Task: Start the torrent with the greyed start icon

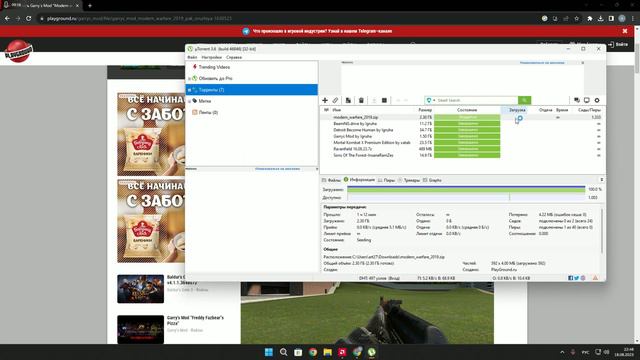Action: [374, 100]
